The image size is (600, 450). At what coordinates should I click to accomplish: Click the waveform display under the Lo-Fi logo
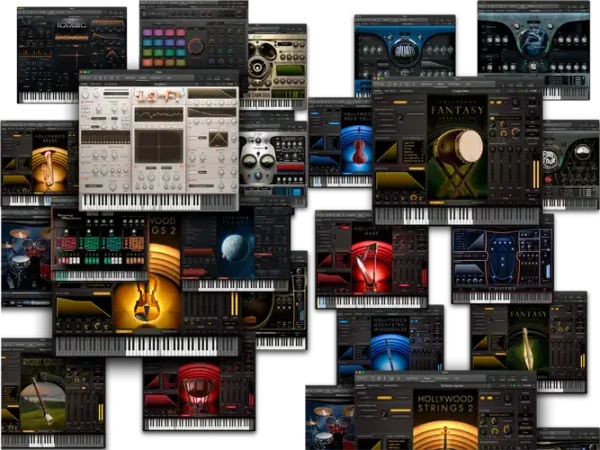[159, 114]
